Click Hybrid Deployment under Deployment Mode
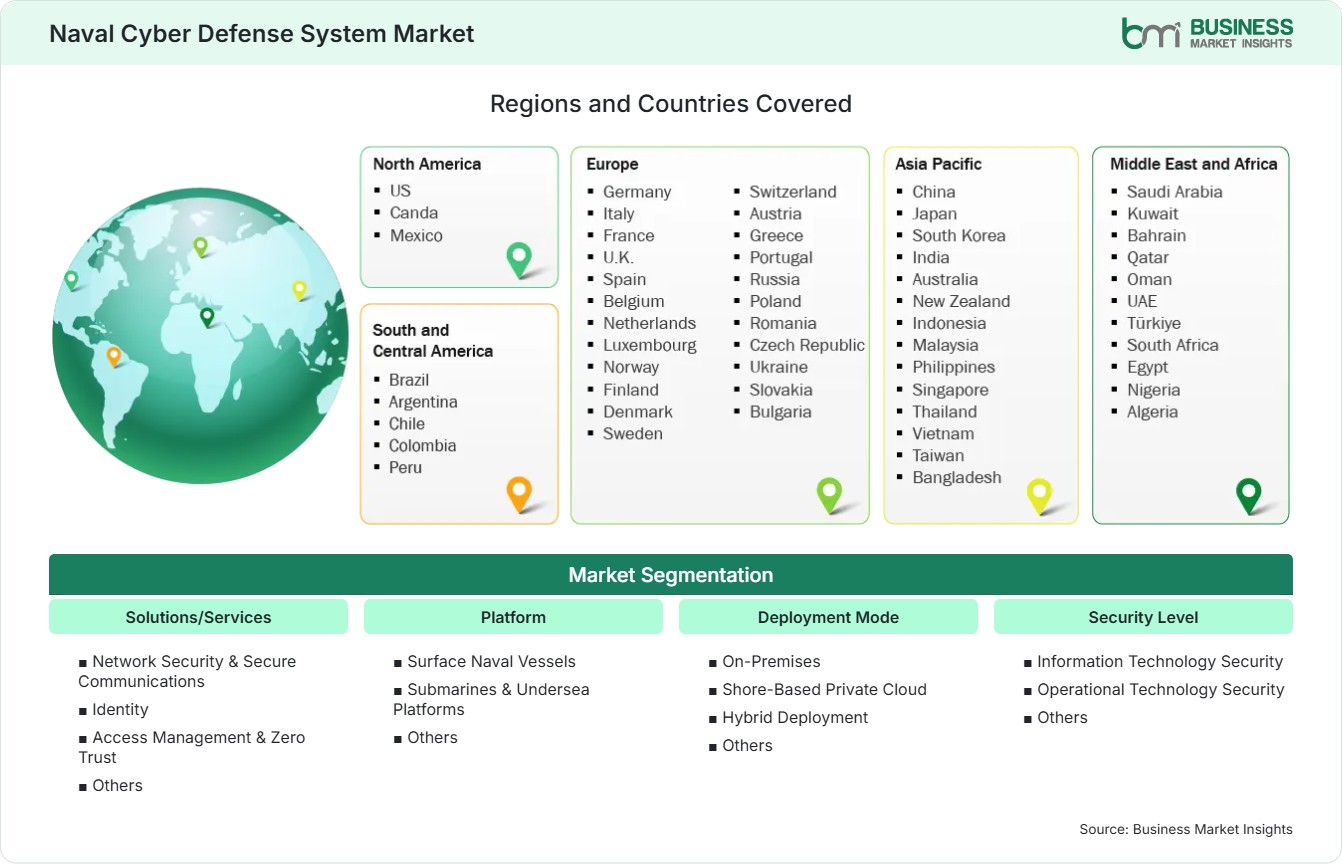 point(795,718)
